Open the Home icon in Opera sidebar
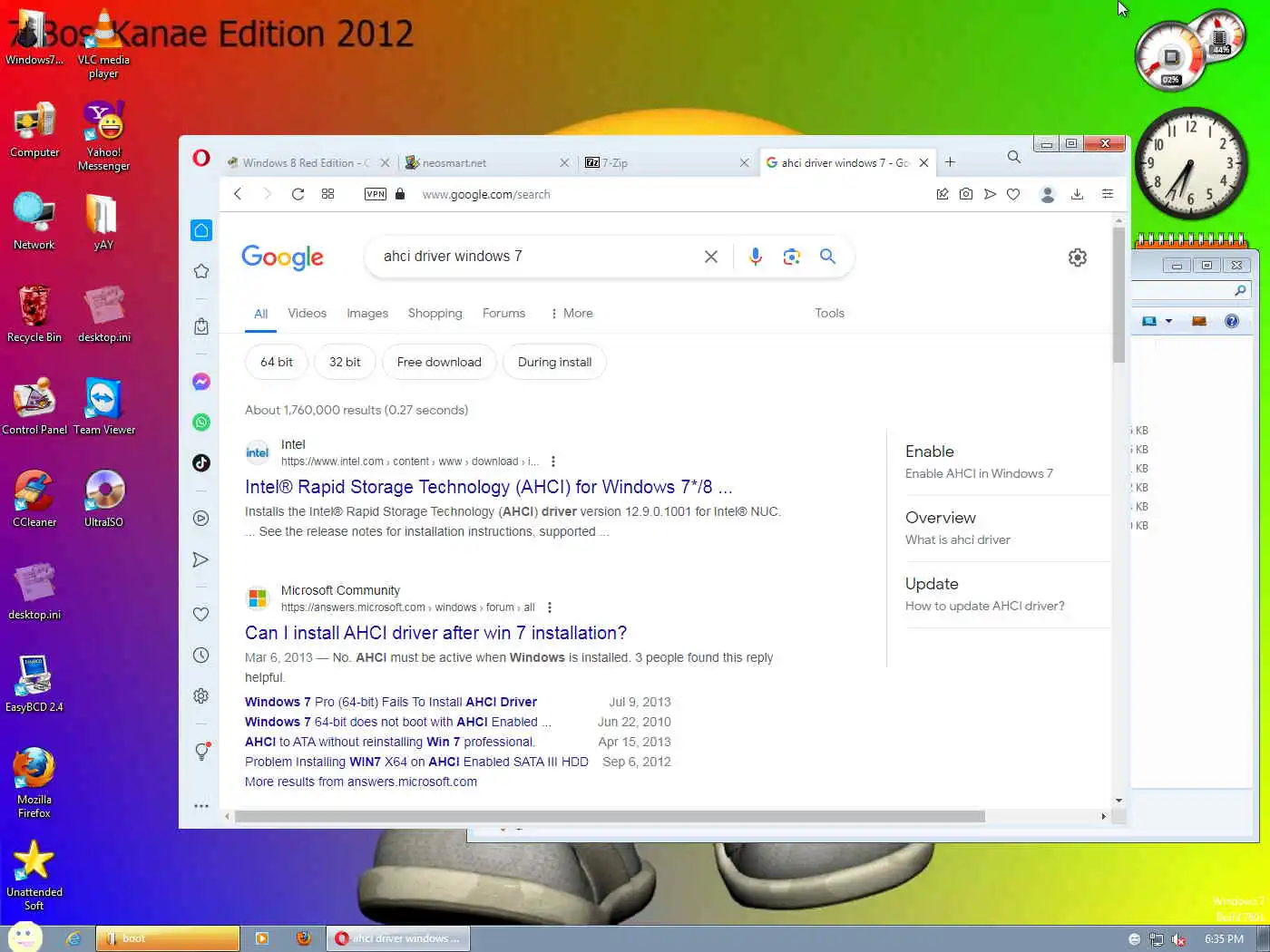 (201, 230)
